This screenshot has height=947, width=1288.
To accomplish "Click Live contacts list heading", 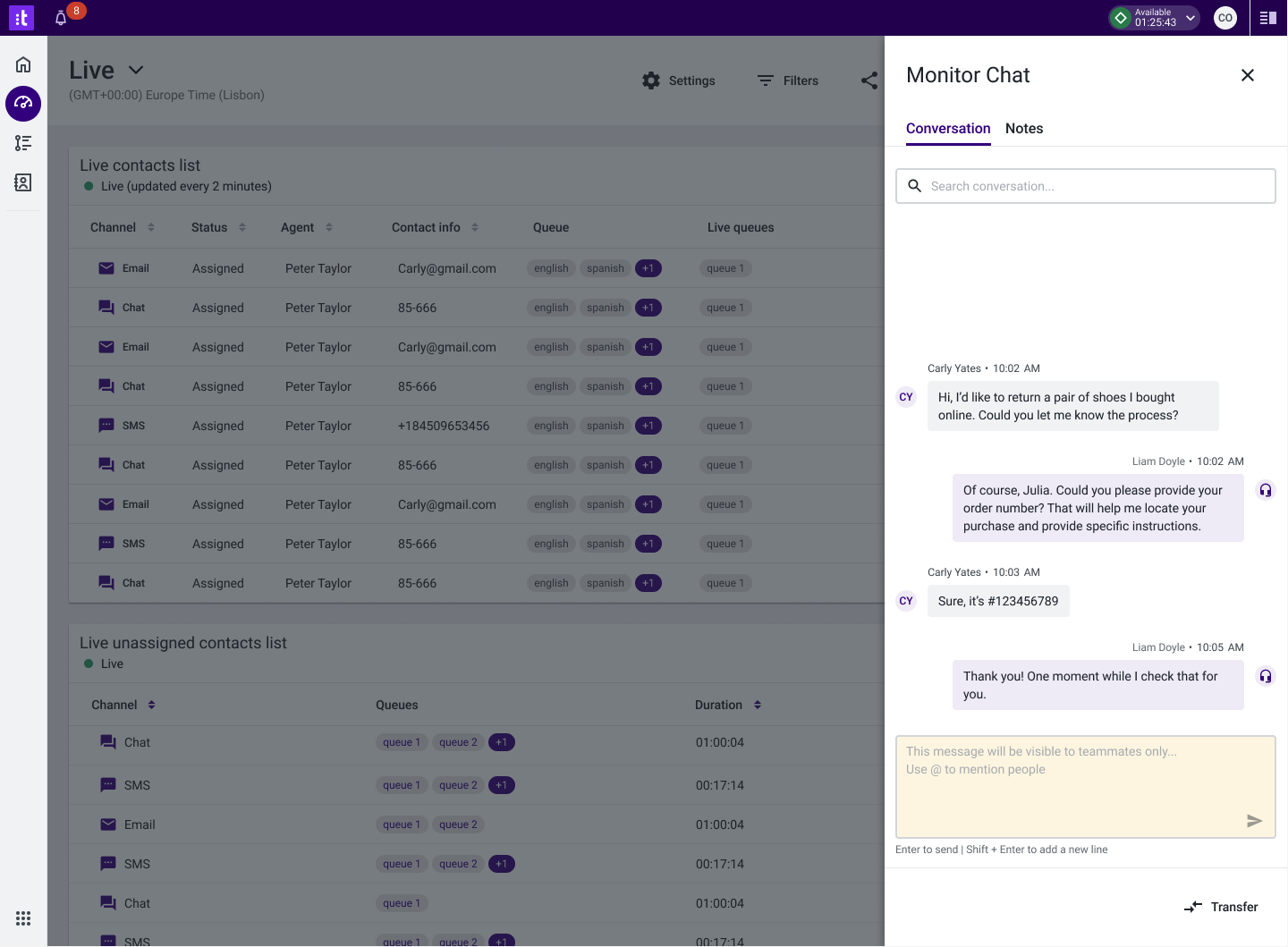I will point(140,165).
